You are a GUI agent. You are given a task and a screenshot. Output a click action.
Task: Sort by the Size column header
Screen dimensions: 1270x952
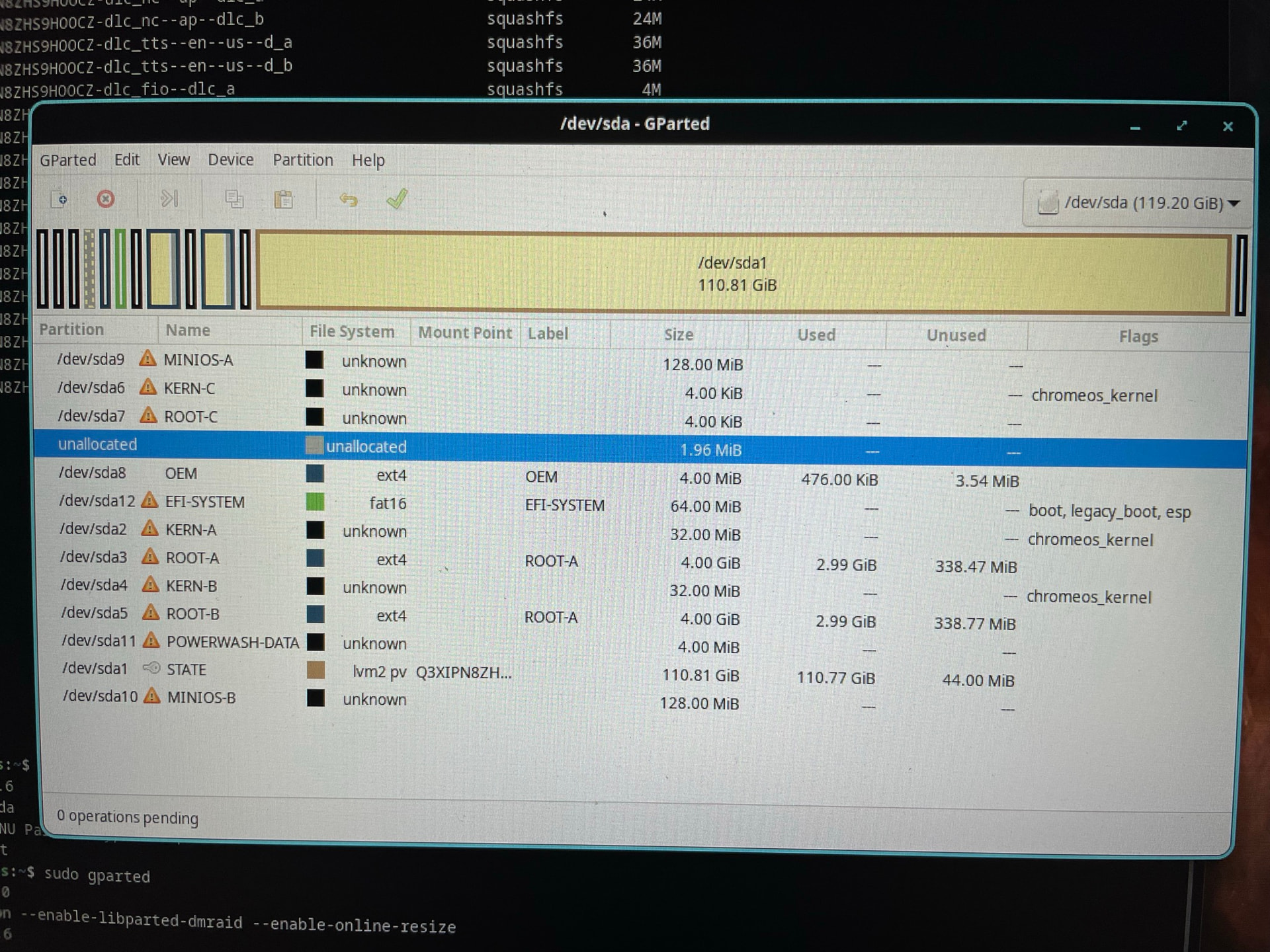(679, 335)
